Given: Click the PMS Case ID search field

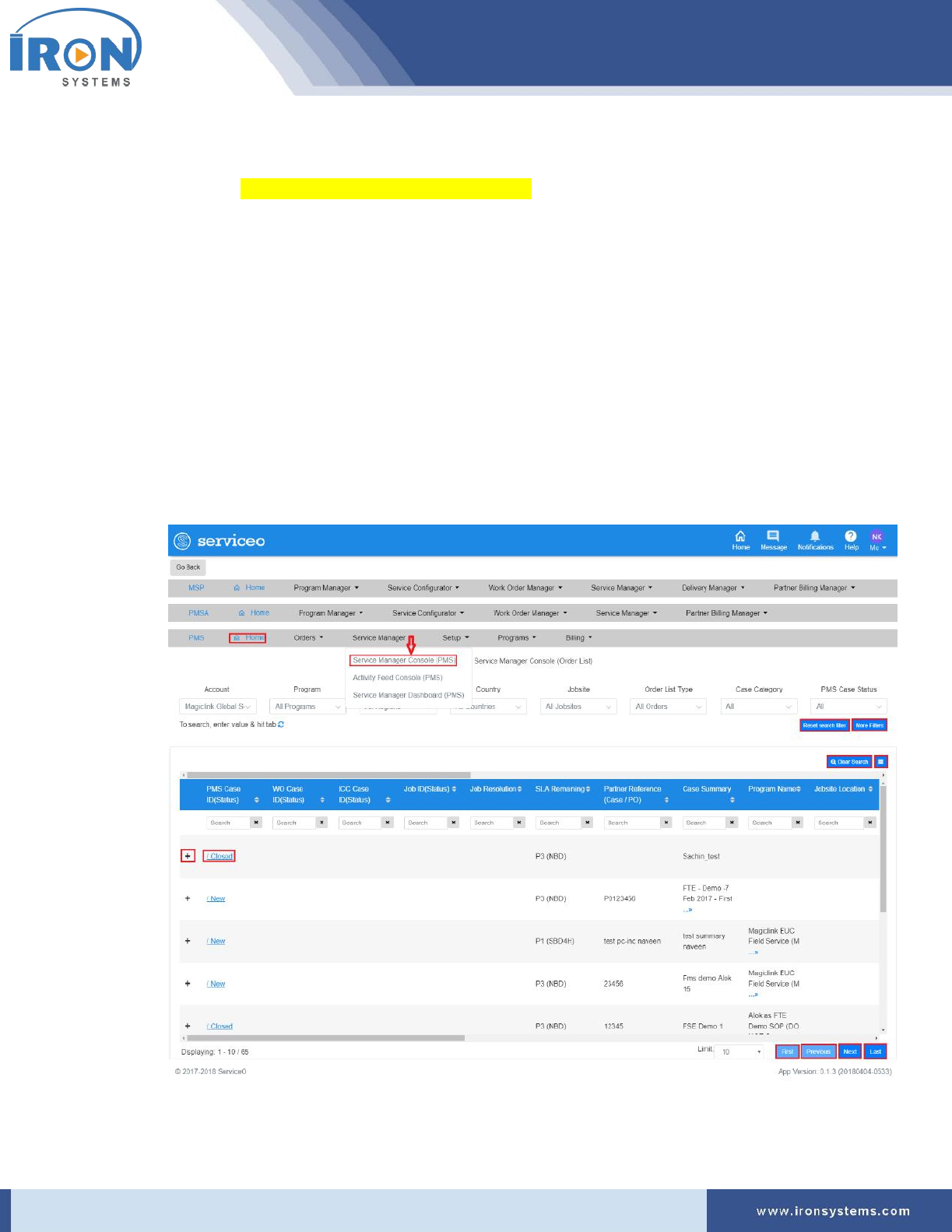Looking at the screenshot, I should tap(228, 823).
